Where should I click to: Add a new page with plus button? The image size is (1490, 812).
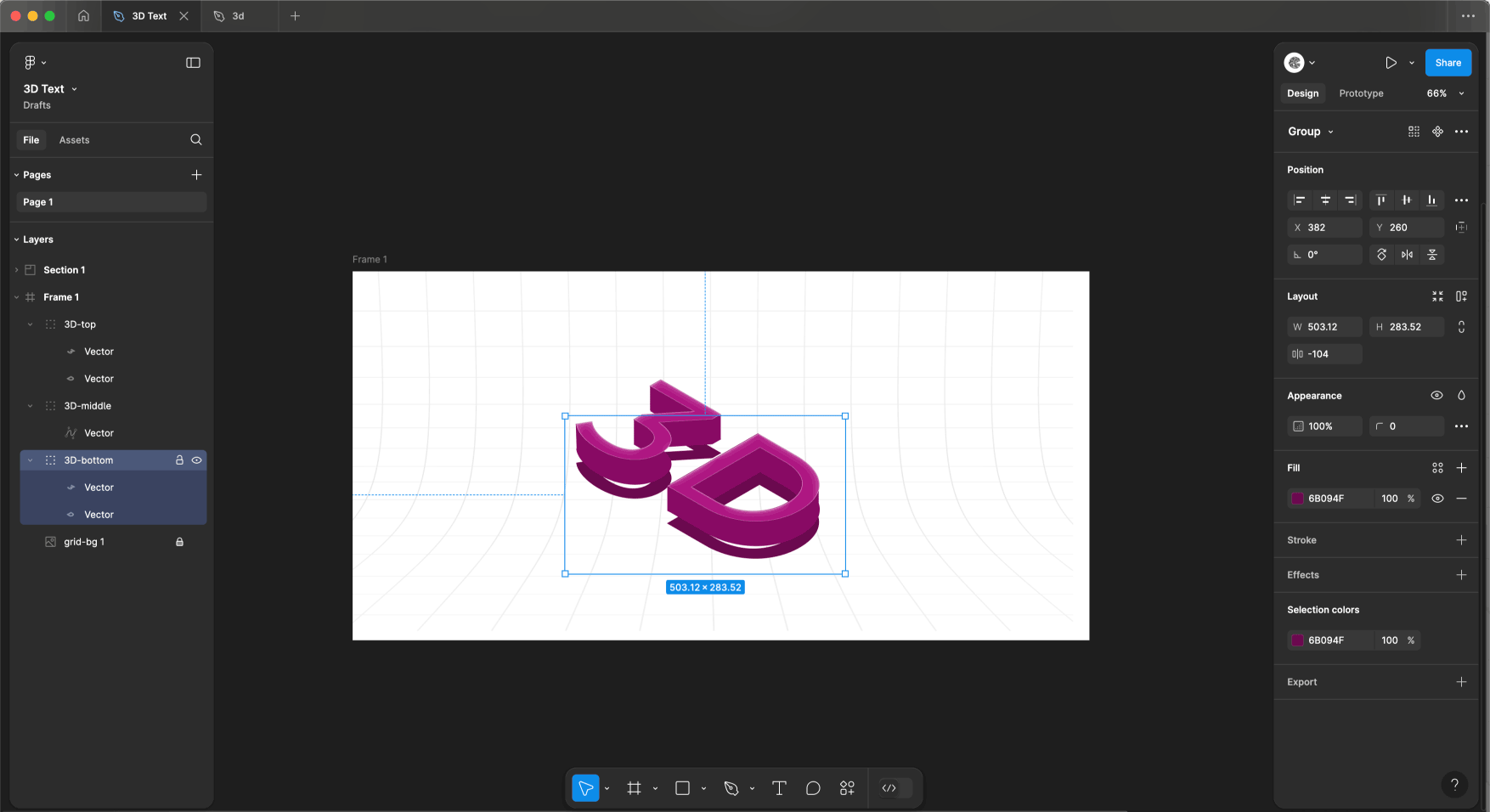pyautogui.click(x=196, y=175)
